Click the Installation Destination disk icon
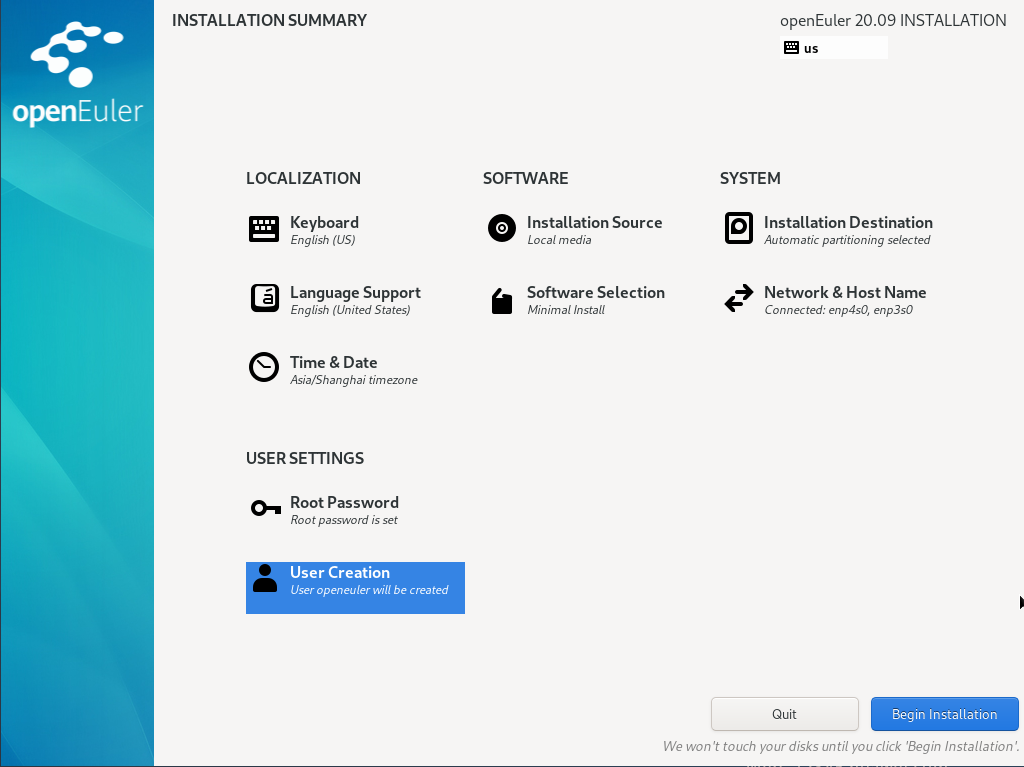The height and width of the screenshot is (767, 1024). [x=738, y=229]
